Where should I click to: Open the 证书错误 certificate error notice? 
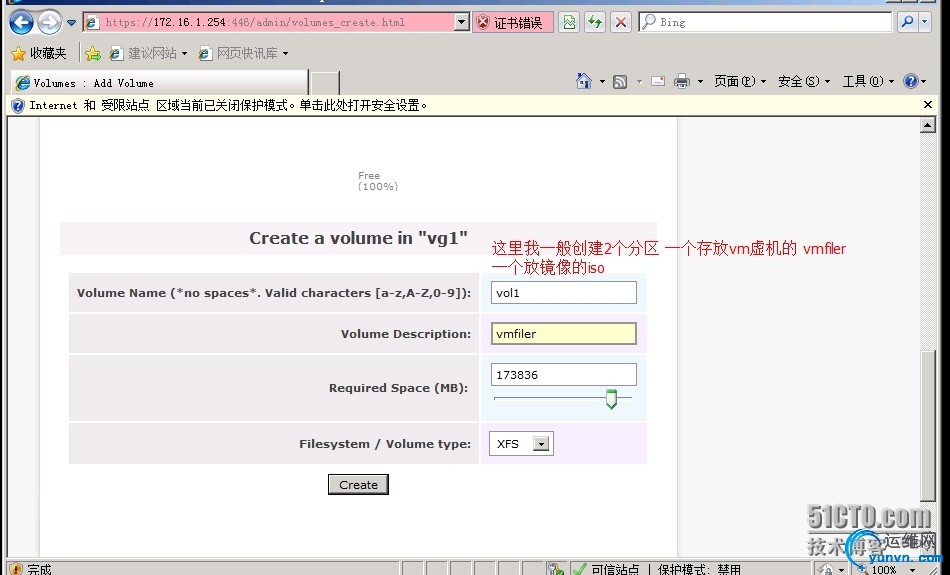click(x=513, y=22)
